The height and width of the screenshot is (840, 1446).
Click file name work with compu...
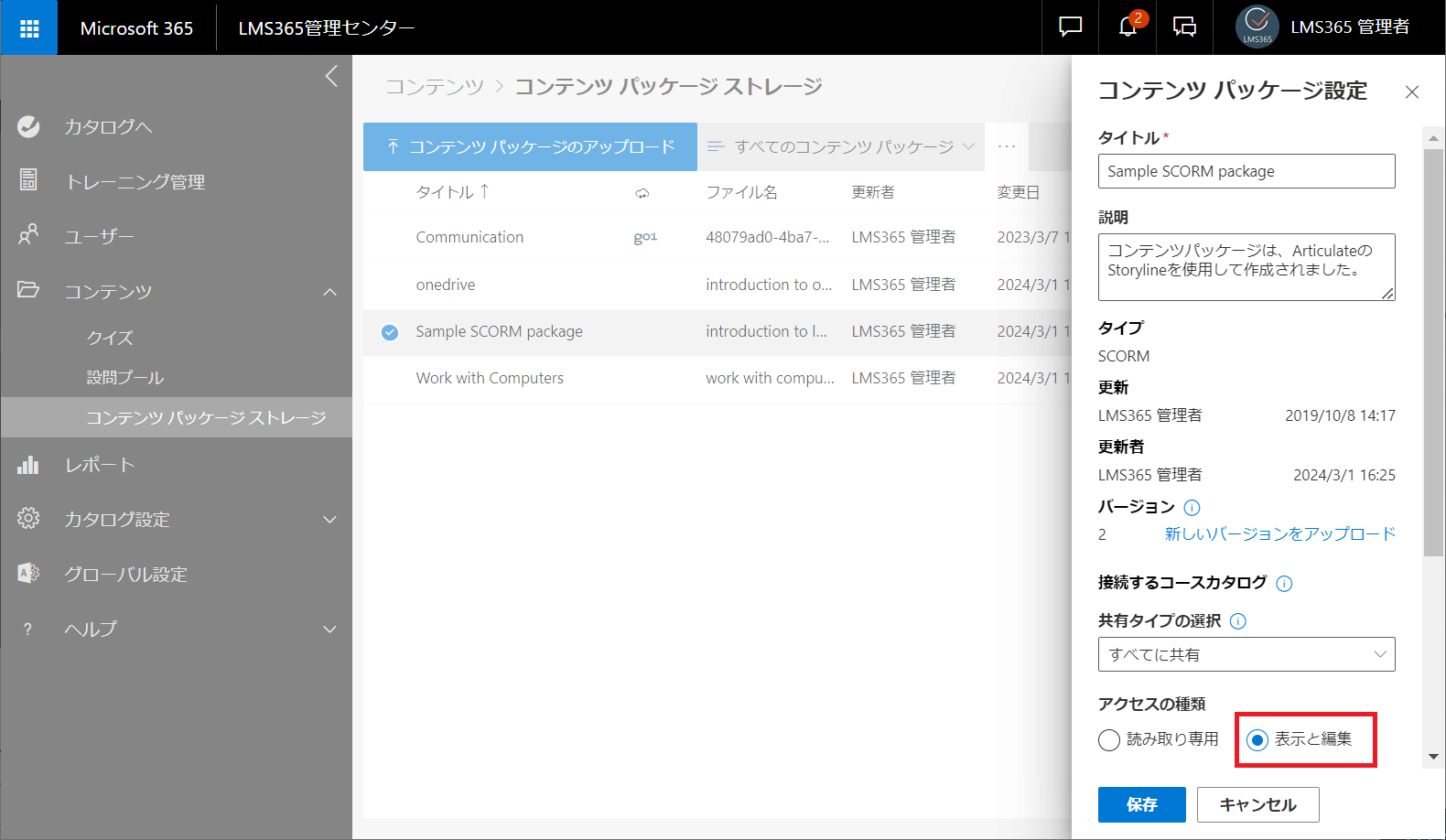770,379
